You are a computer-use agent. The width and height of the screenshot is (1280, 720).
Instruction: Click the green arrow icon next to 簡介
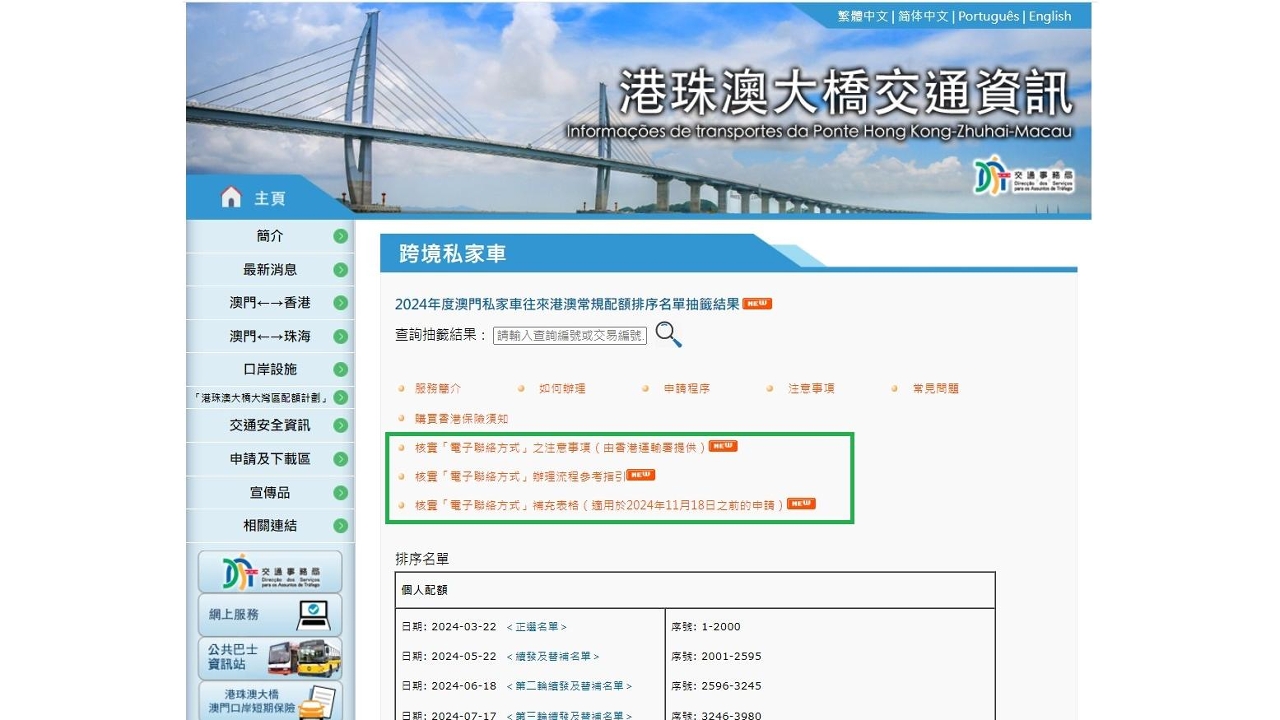[x=341, y=236]
